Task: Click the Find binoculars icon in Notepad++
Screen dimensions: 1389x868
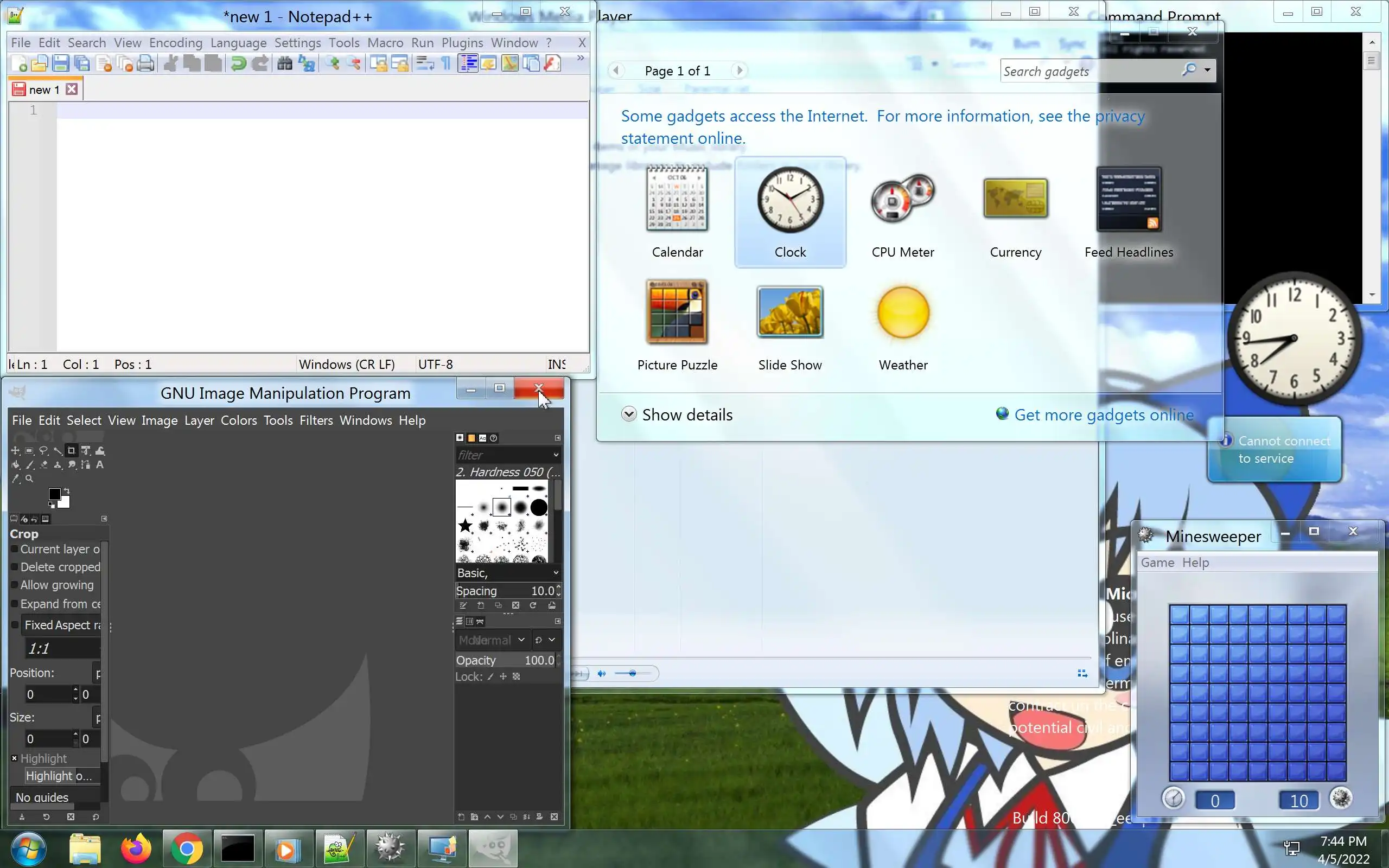Action: [x=285, y=63]
